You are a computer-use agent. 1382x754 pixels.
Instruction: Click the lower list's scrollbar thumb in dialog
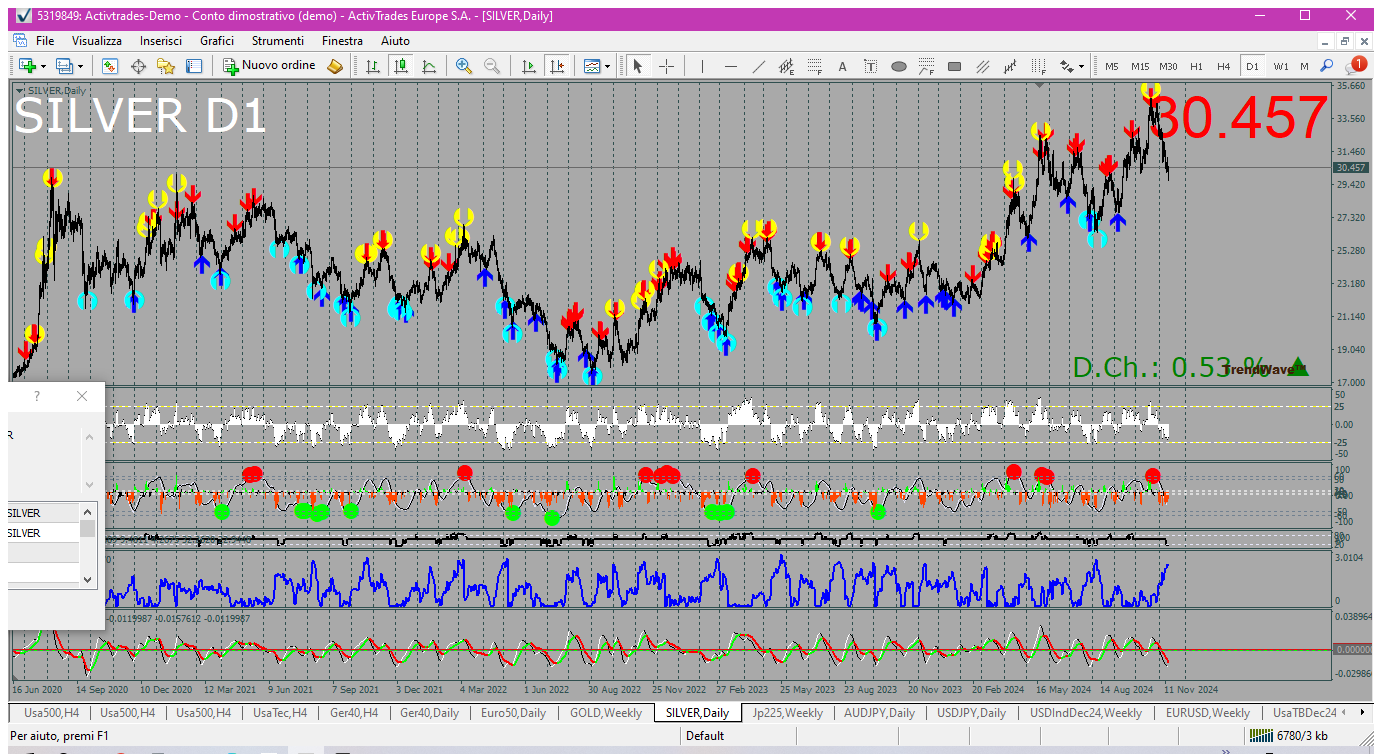click(88, 528)
